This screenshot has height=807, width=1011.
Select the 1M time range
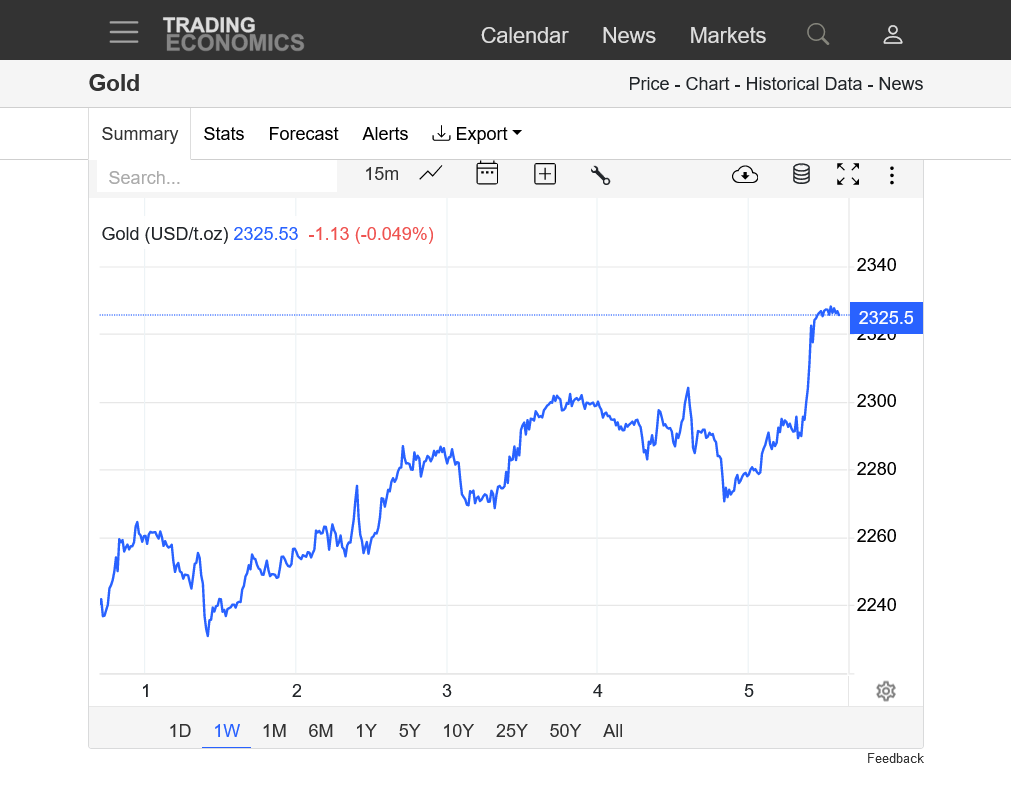[x=274, y=731]
